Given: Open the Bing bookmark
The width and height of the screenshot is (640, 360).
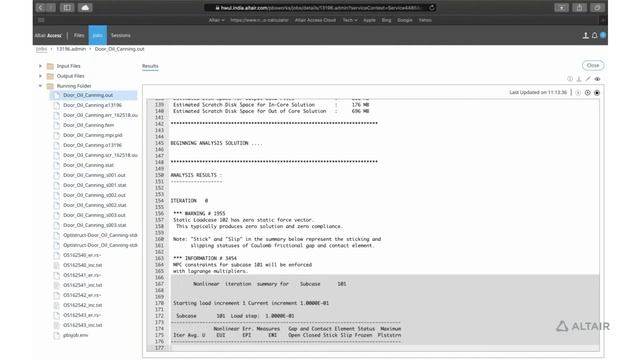Looking at the screenshot, I should coord(386,20).
